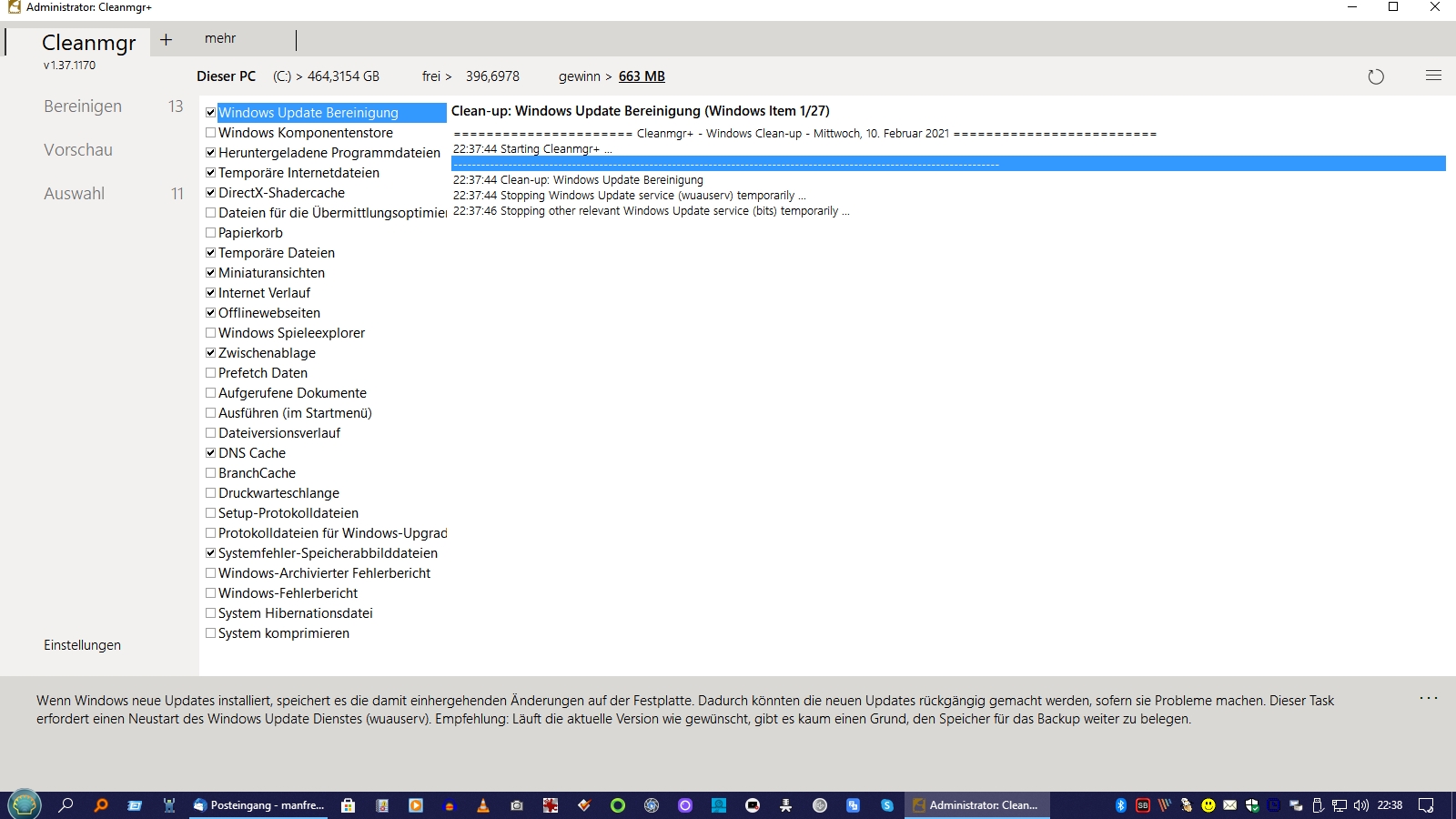Open the Bereinigen section
This screenshot has width=1456, height=819.
(x=83, y=106)
